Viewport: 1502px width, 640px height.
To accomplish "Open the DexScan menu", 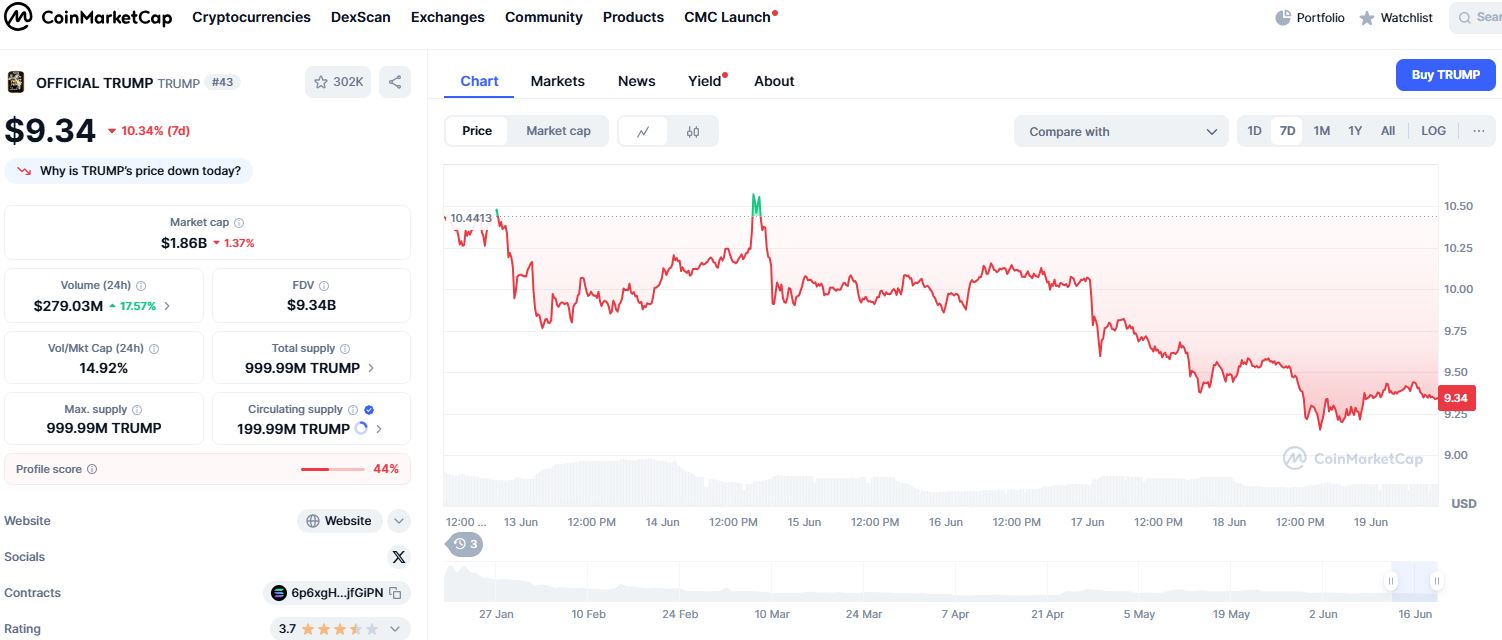I will (361, 17).
